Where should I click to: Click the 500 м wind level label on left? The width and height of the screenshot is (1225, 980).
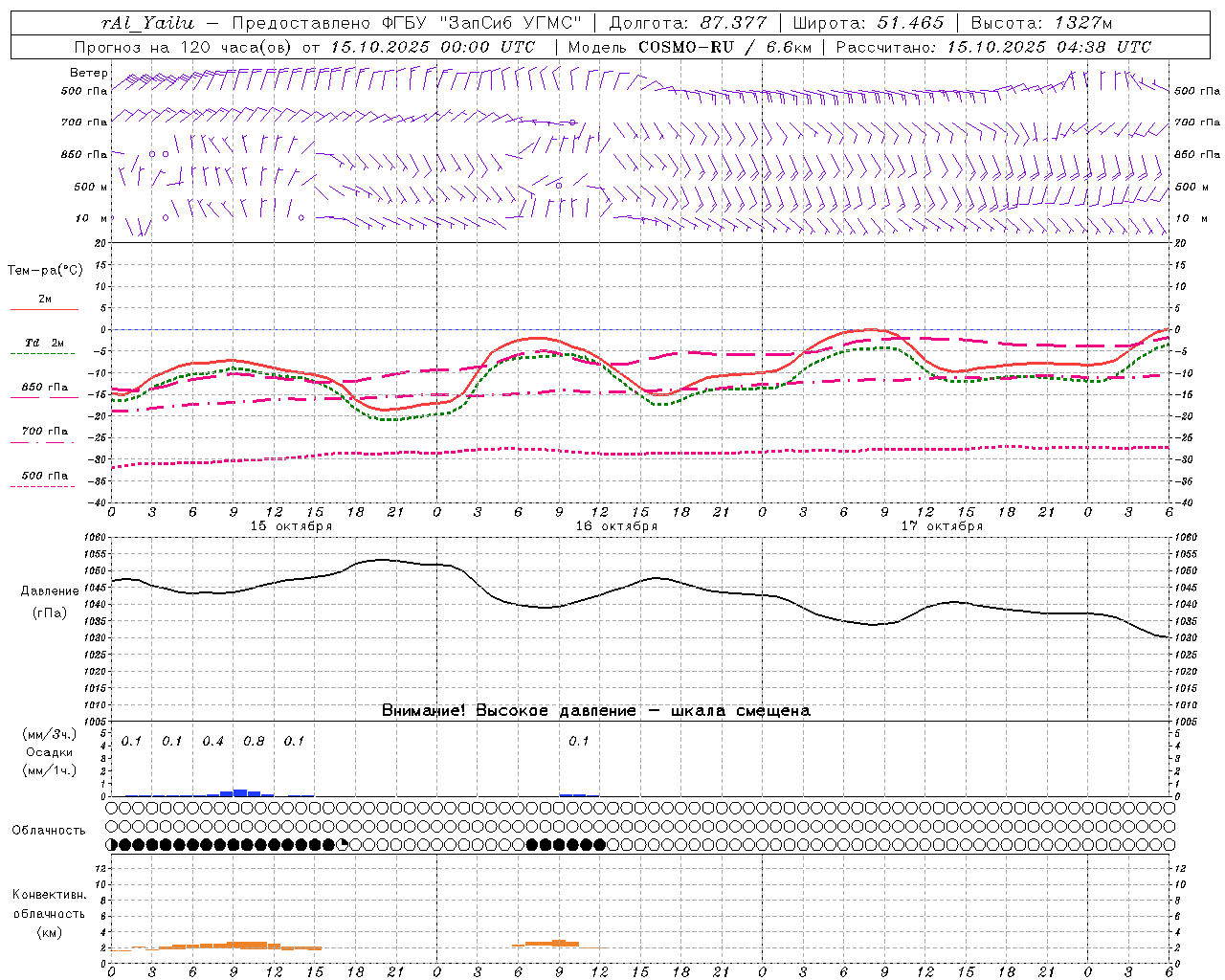pos(90,187)
